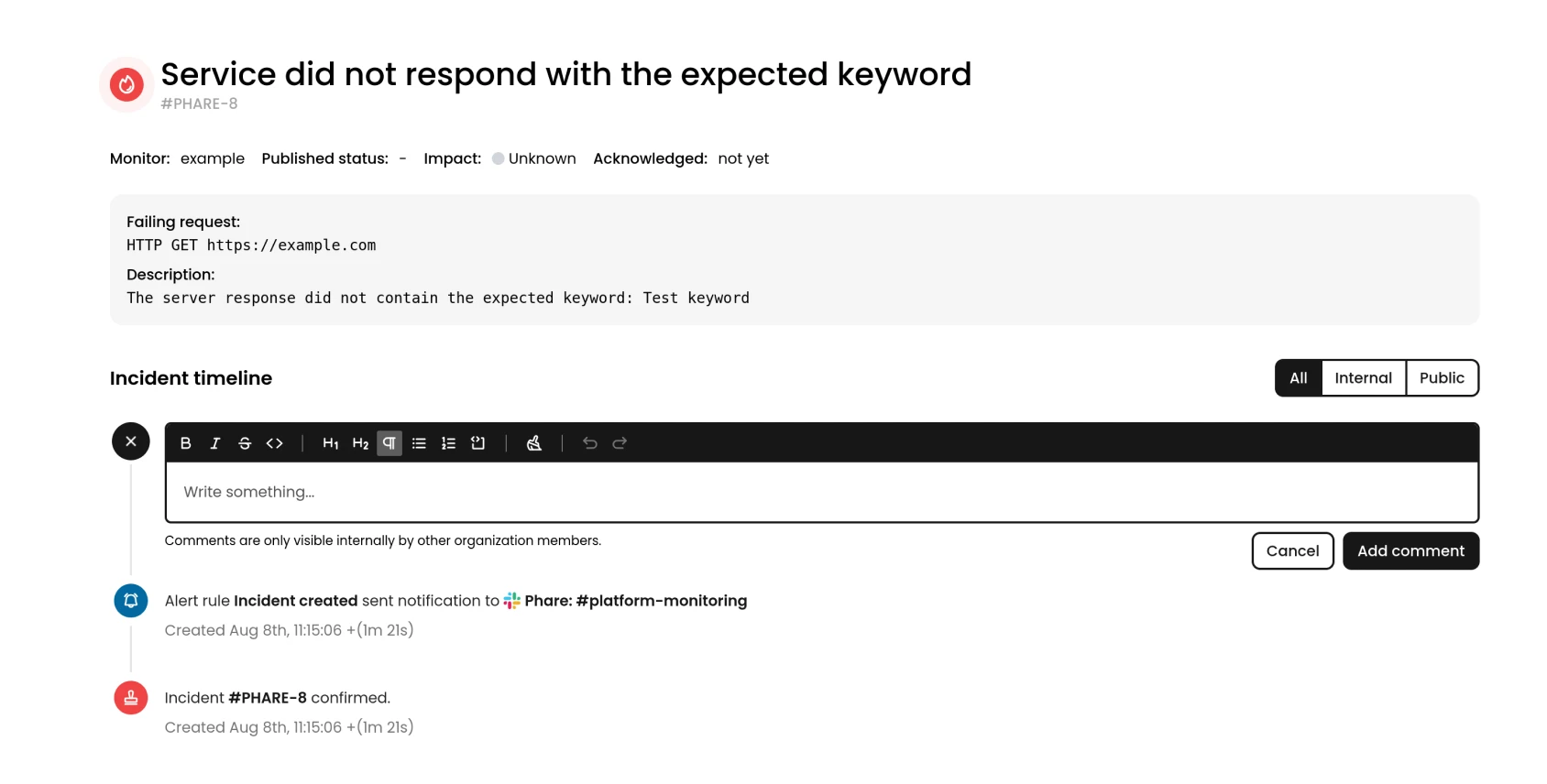The height and width of the screenshot is (784, 1547).
Task: Insert a bullet list
Action: 419,443
